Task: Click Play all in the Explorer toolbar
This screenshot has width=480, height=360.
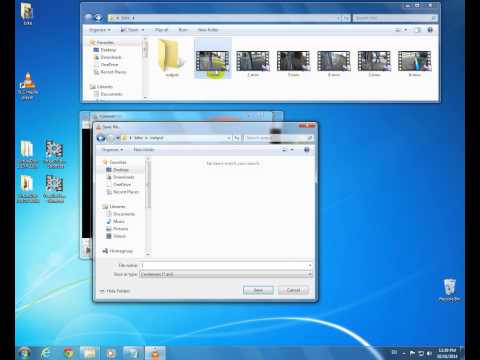Action: coord(162,30)
